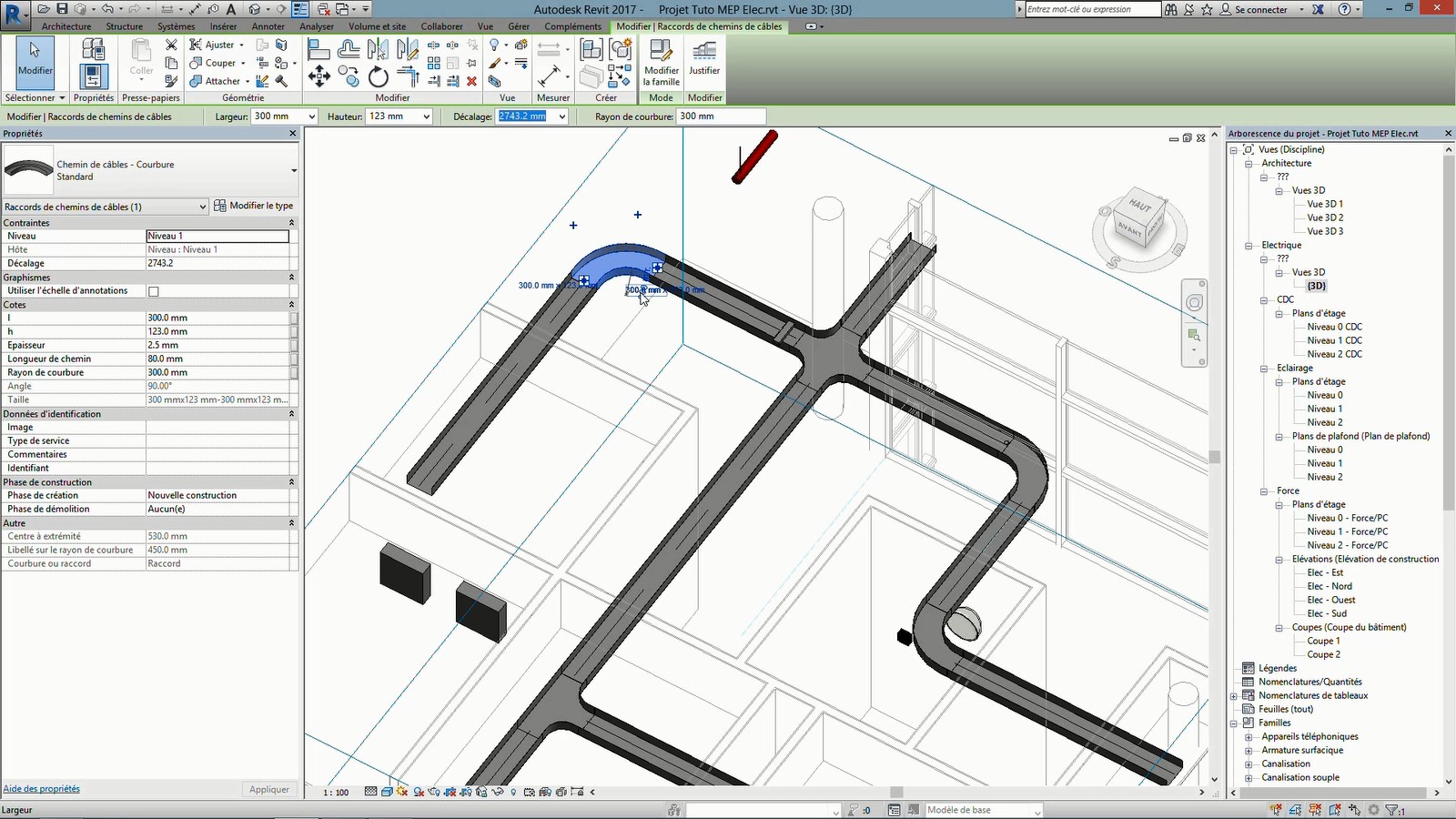Open the Hauteur 123 mm dropdown

pos(425,116)
